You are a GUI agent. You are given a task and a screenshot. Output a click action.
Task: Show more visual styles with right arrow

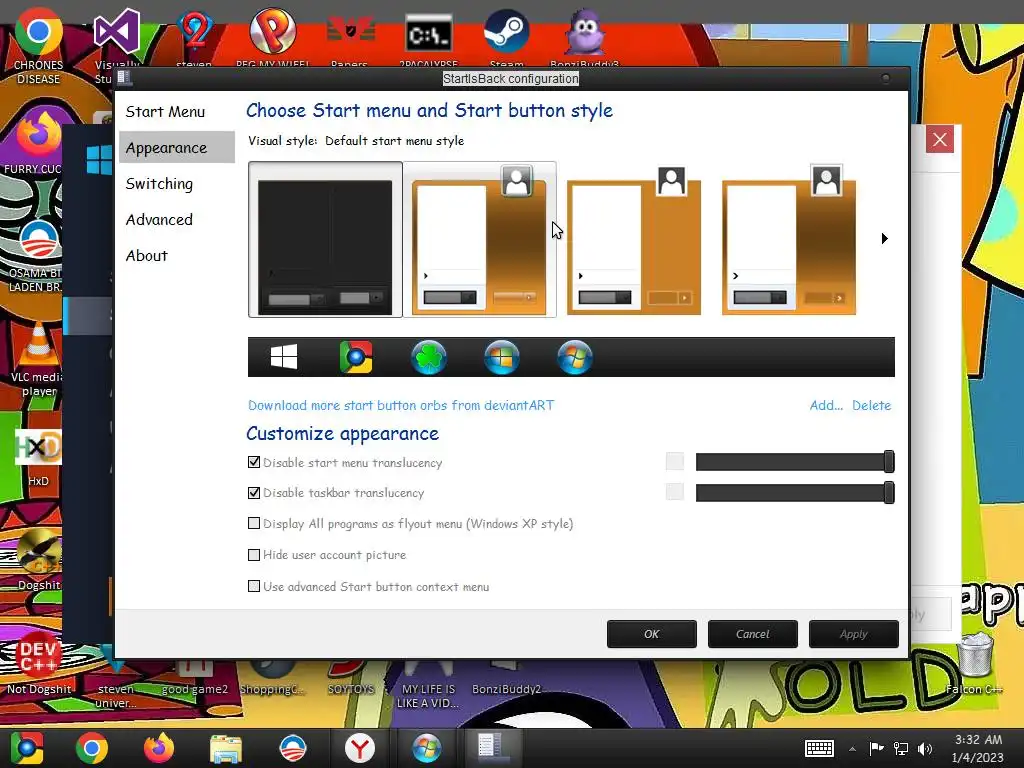coord(884,238)
